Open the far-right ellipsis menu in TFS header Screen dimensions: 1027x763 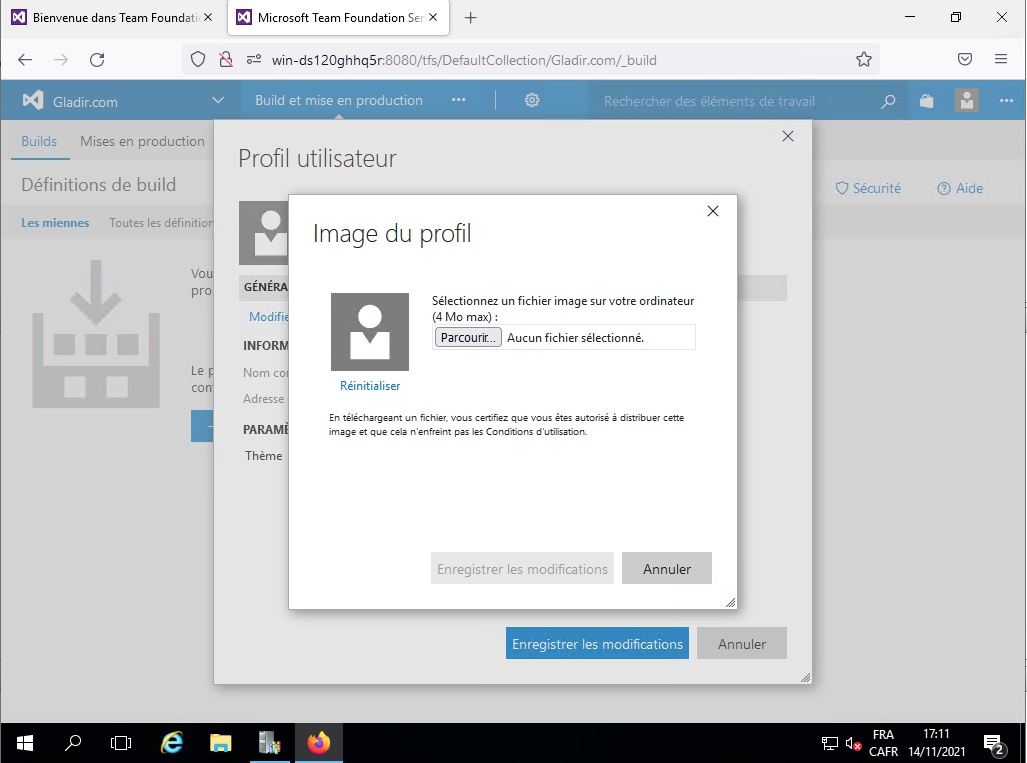point(1006,101)
